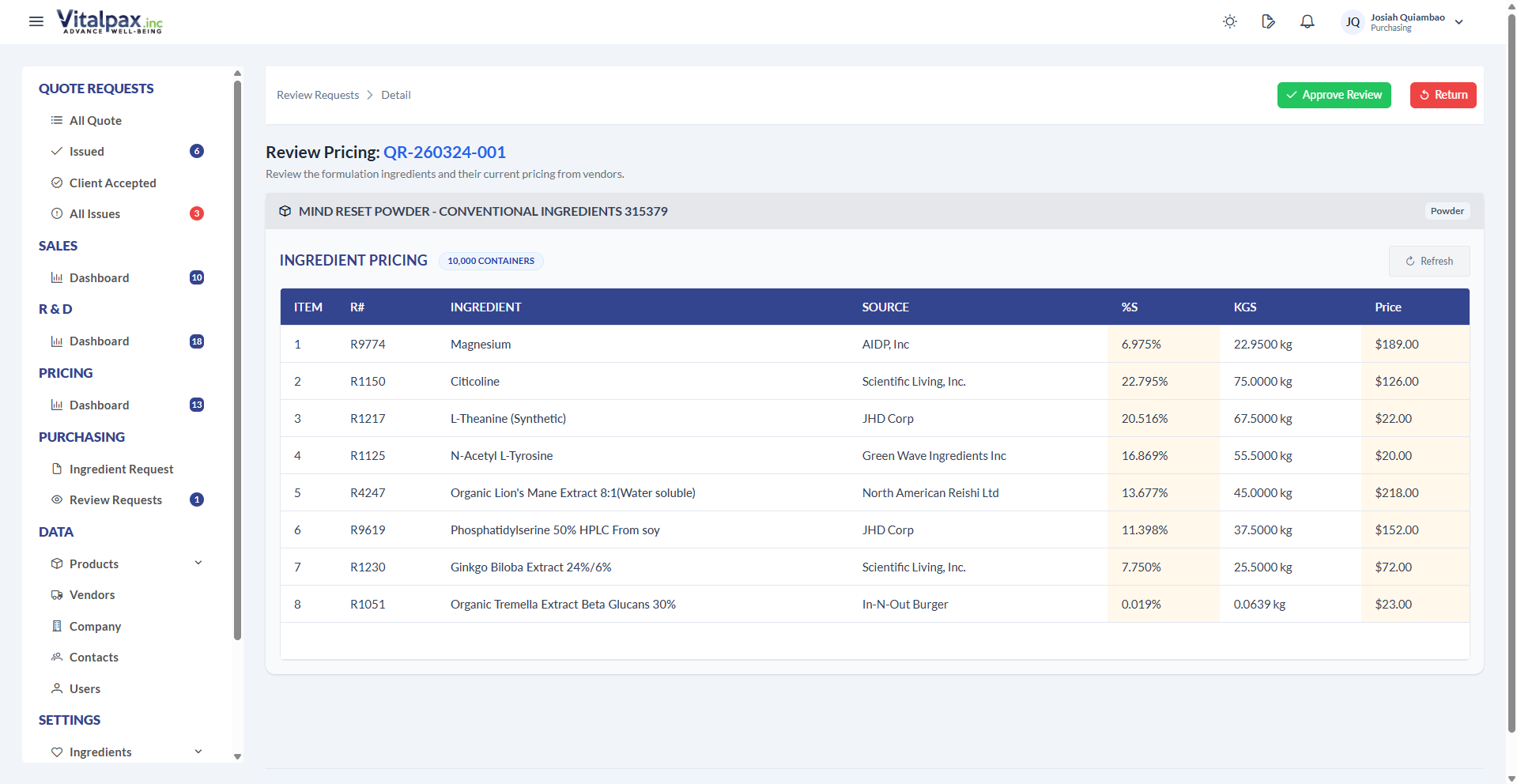Click R1217 reference number

click(368, 418)
